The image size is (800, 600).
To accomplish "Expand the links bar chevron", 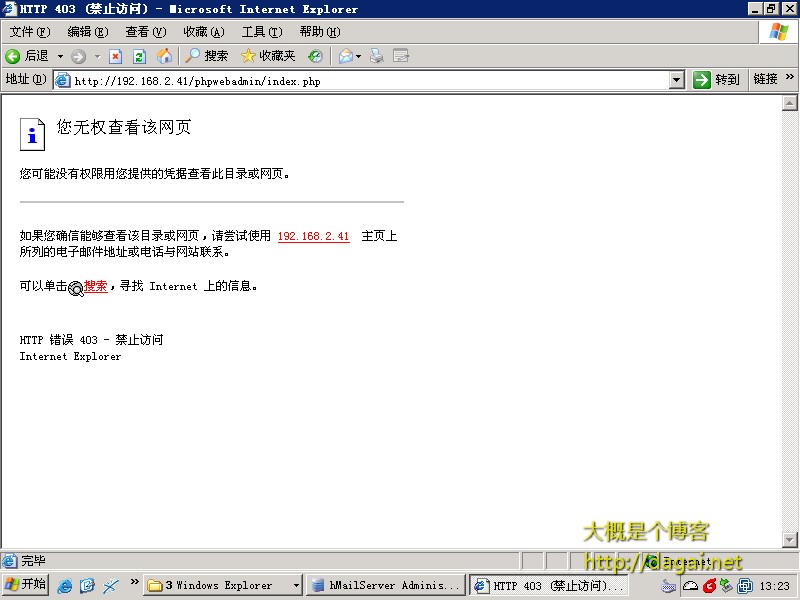I will pyautogui.click(x=790, y=77).
